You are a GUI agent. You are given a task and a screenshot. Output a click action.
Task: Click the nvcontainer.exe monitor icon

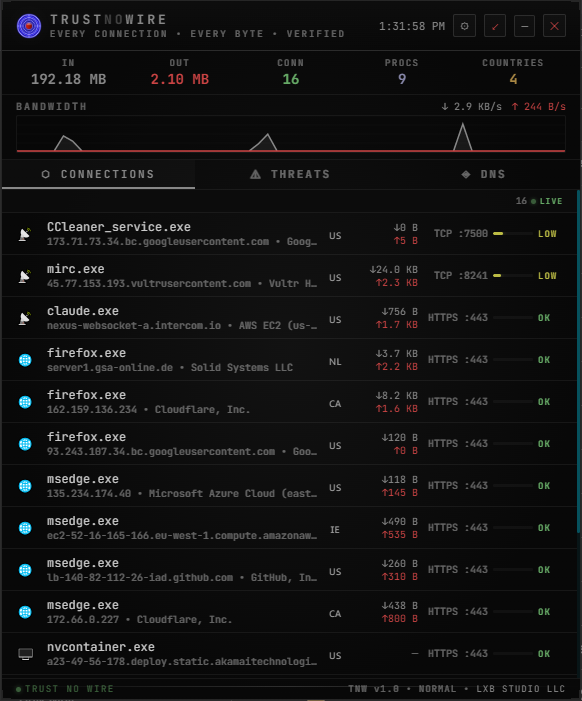[x=25, y=654]
